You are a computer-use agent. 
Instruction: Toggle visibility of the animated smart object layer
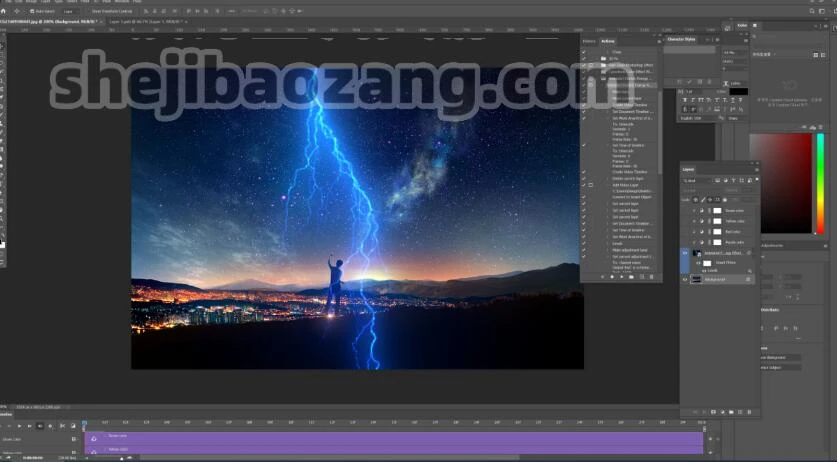(685, 254)
